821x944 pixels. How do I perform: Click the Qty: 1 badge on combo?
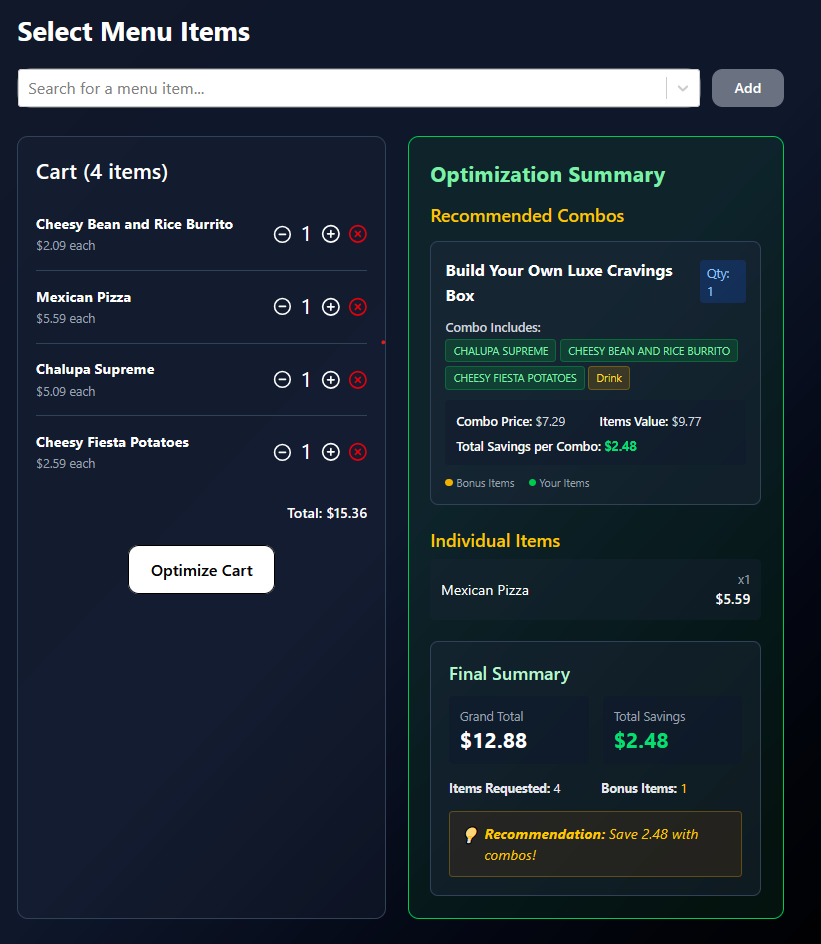[722, 282]
